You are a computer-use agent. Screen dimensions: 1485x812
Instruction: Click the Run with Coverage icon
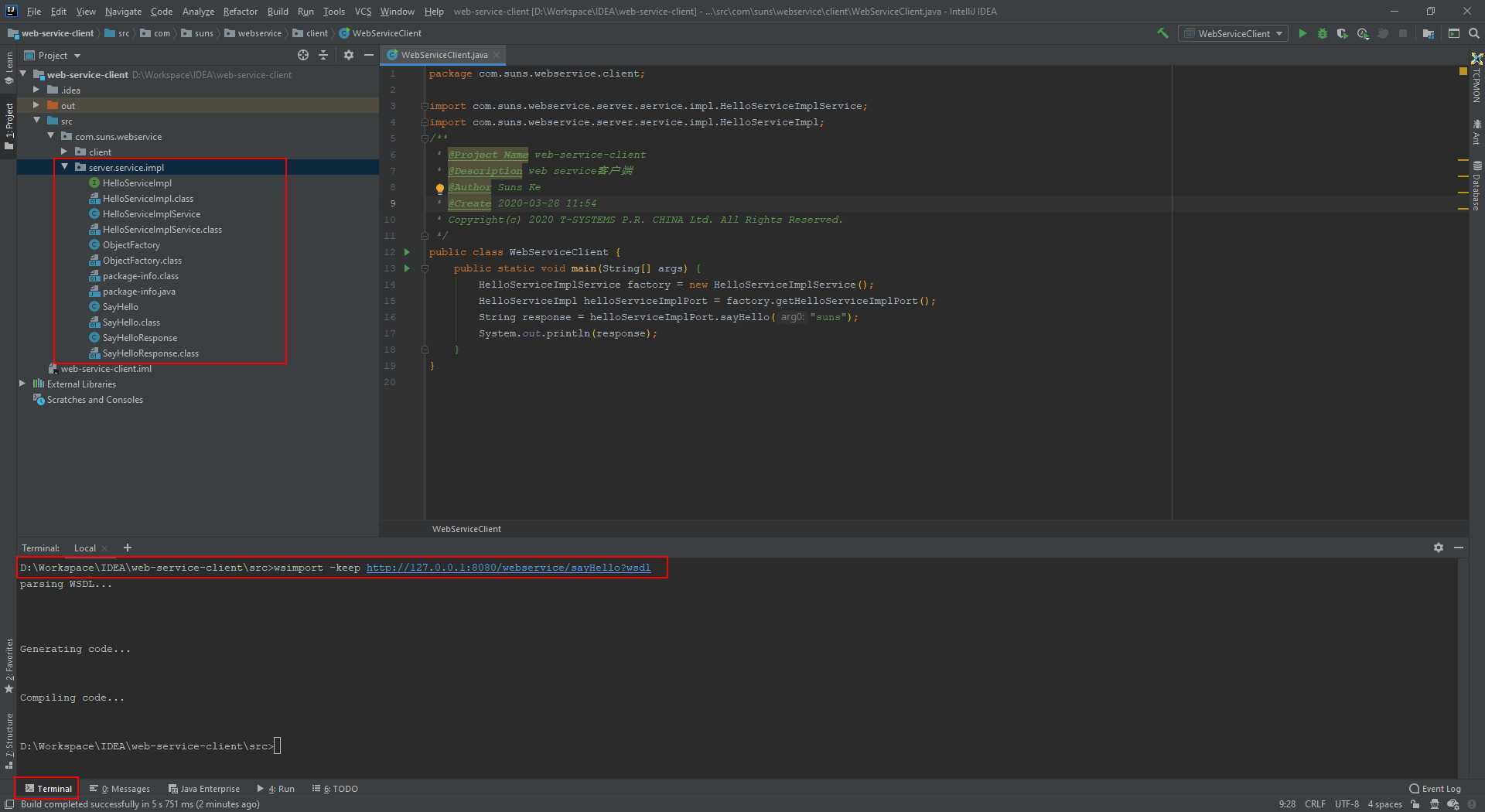(x=1343, y=33)
